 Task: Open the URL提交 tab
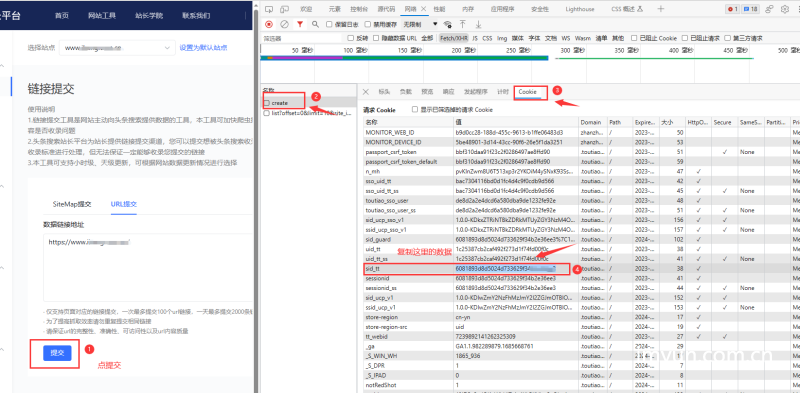tap(123, 204)
